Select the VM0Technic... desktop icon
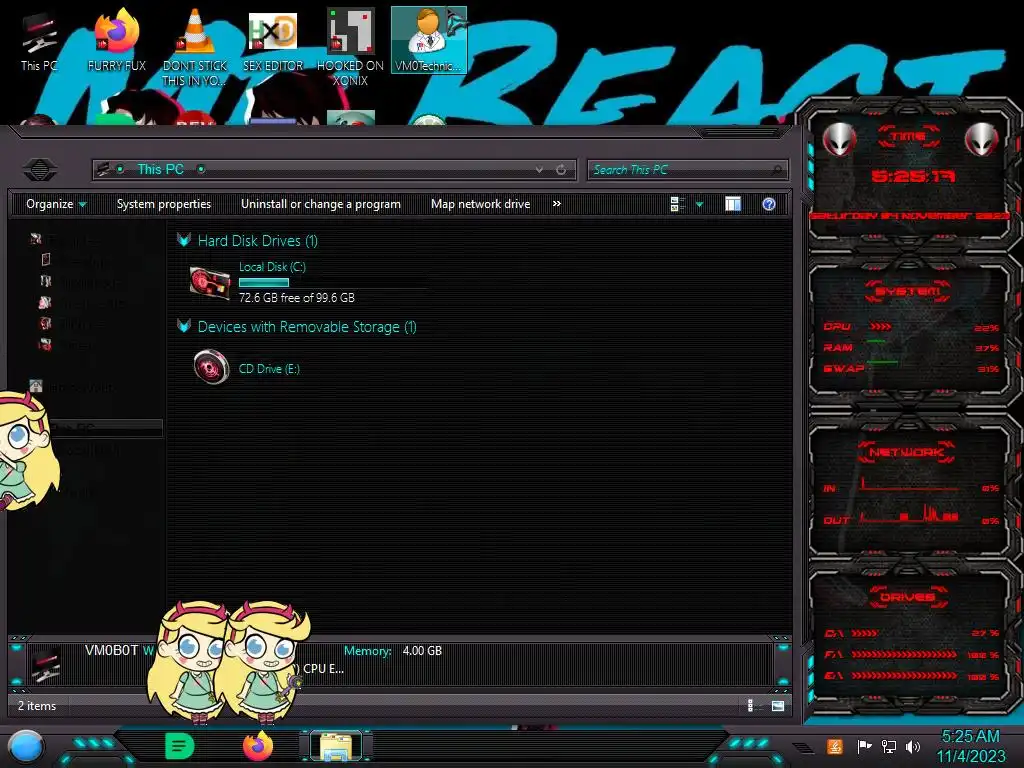This screenshot has width=1024, height=768. (428, 40)
